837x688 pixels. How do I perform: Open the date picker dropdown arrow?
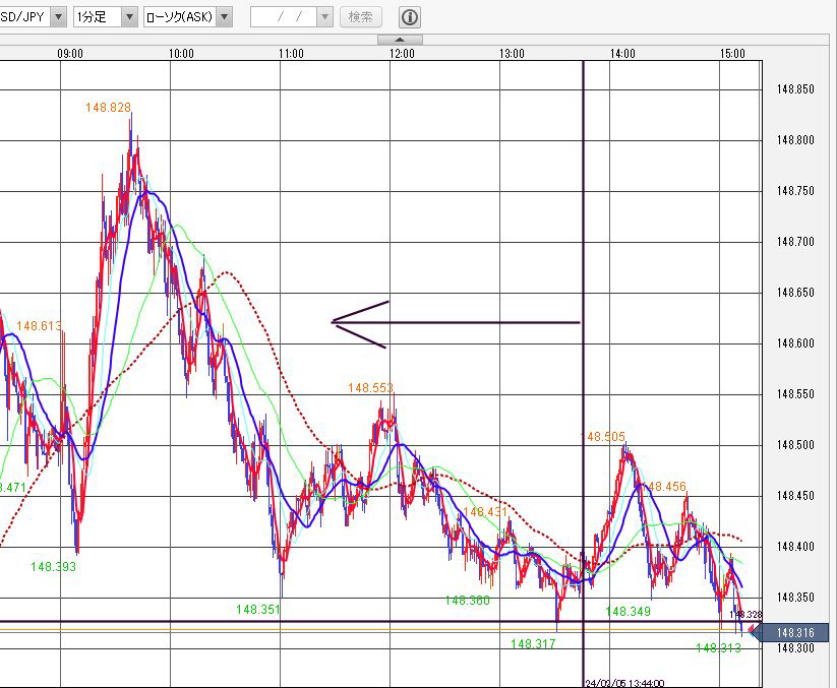tap(324, 17)
